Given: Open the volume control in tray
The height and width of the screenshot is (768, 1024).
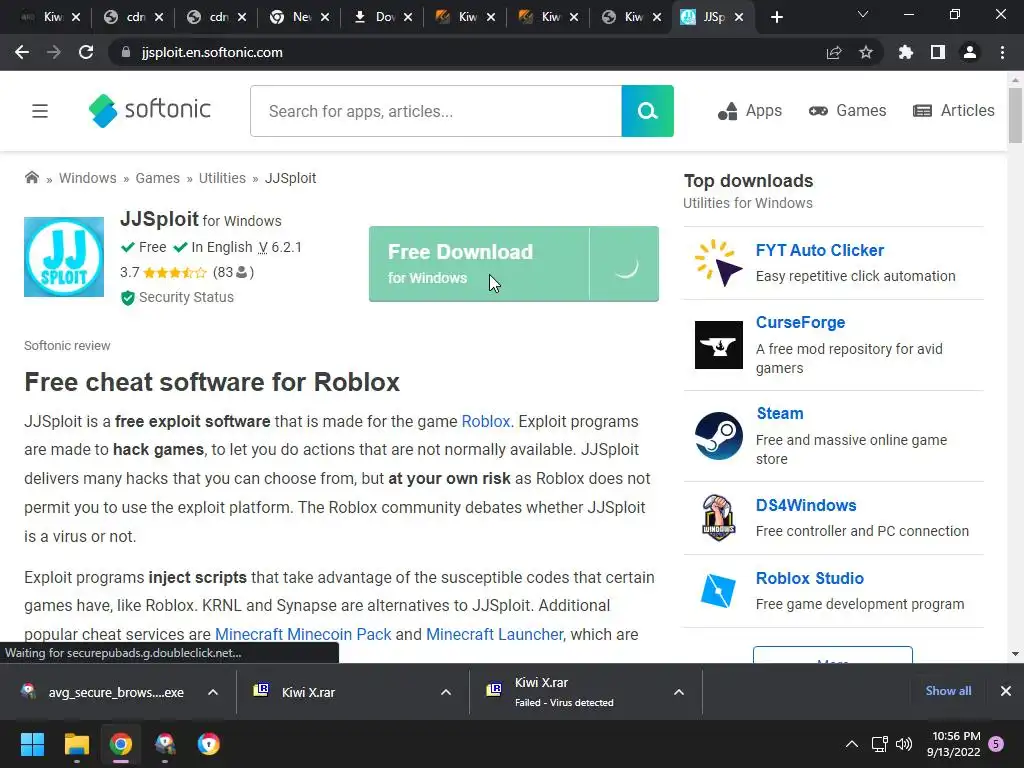Looking at the screenshot, I should point(904,744).
